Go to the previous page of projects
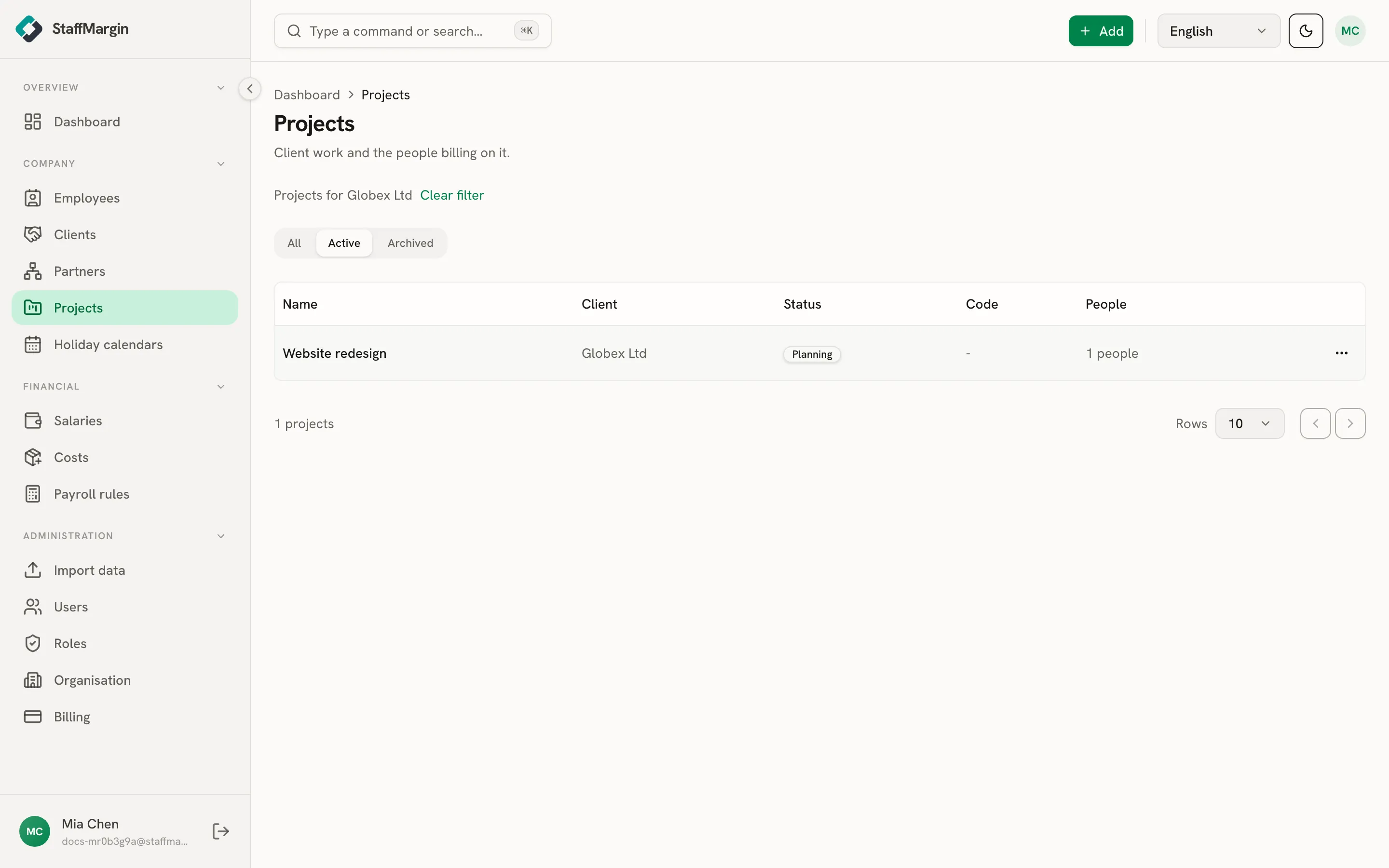 [1316, 424]
